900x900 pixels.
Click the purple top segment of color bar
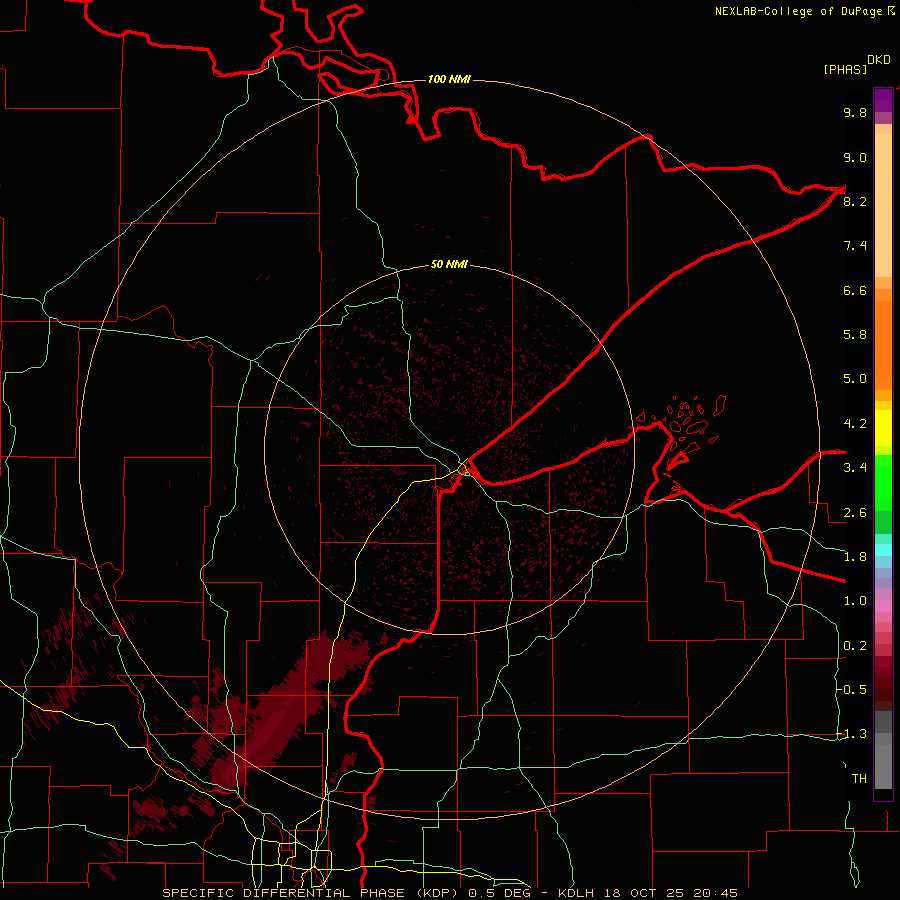click(x=883, y=100)
